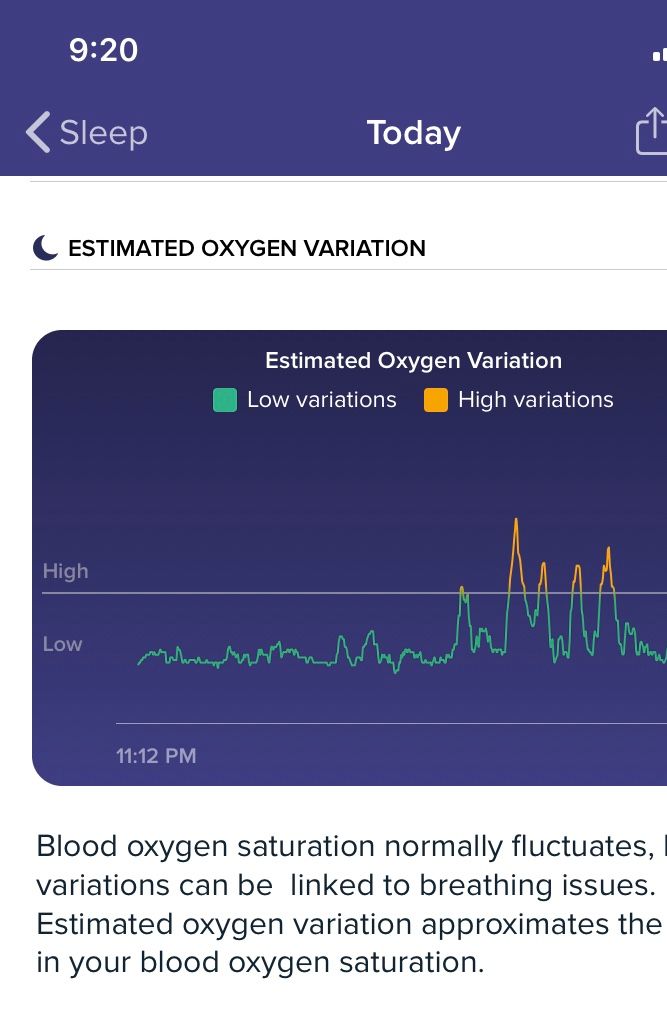
Task: Go back via the Sleep label
Action: (x=103, y=133)
